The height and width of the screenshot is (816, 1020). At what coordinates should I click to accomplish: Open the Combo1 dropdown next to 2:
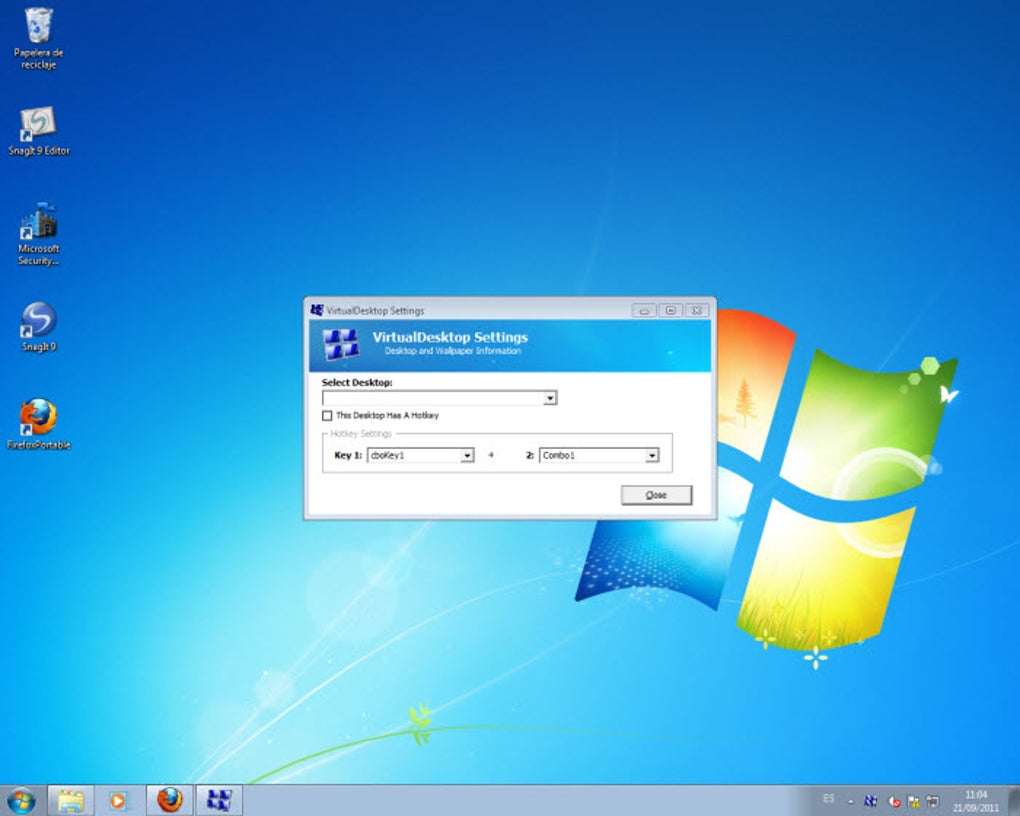click(653, 455)
